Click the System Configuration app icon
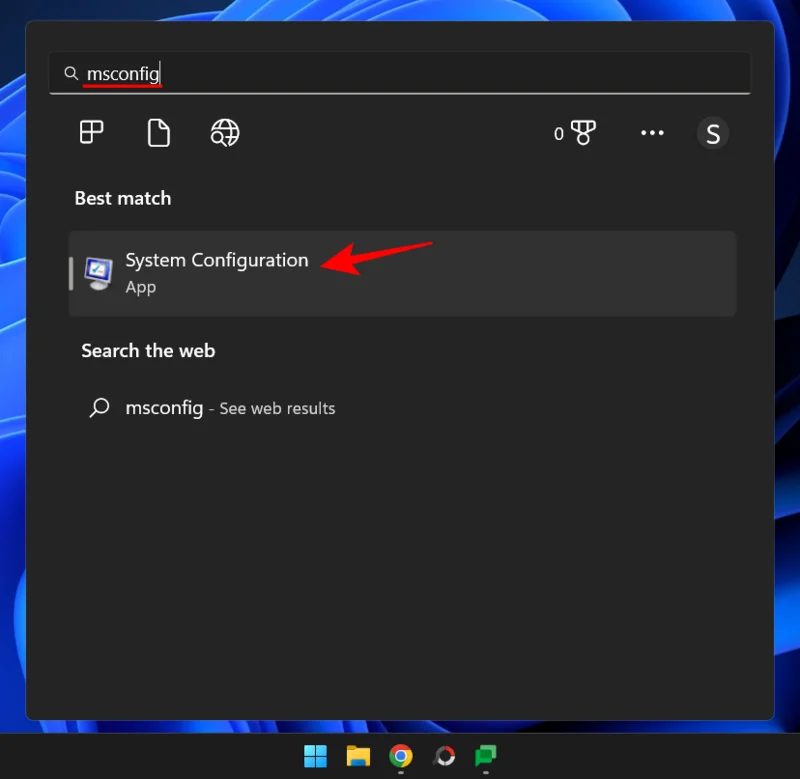The height and width of the screenshot is (779, 800). click(x=96, y=271)
